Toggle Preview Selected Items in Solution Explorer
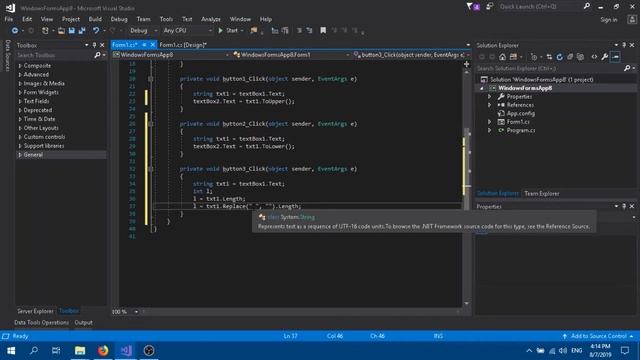The image size is (640, 360). (x=615, y=57)
